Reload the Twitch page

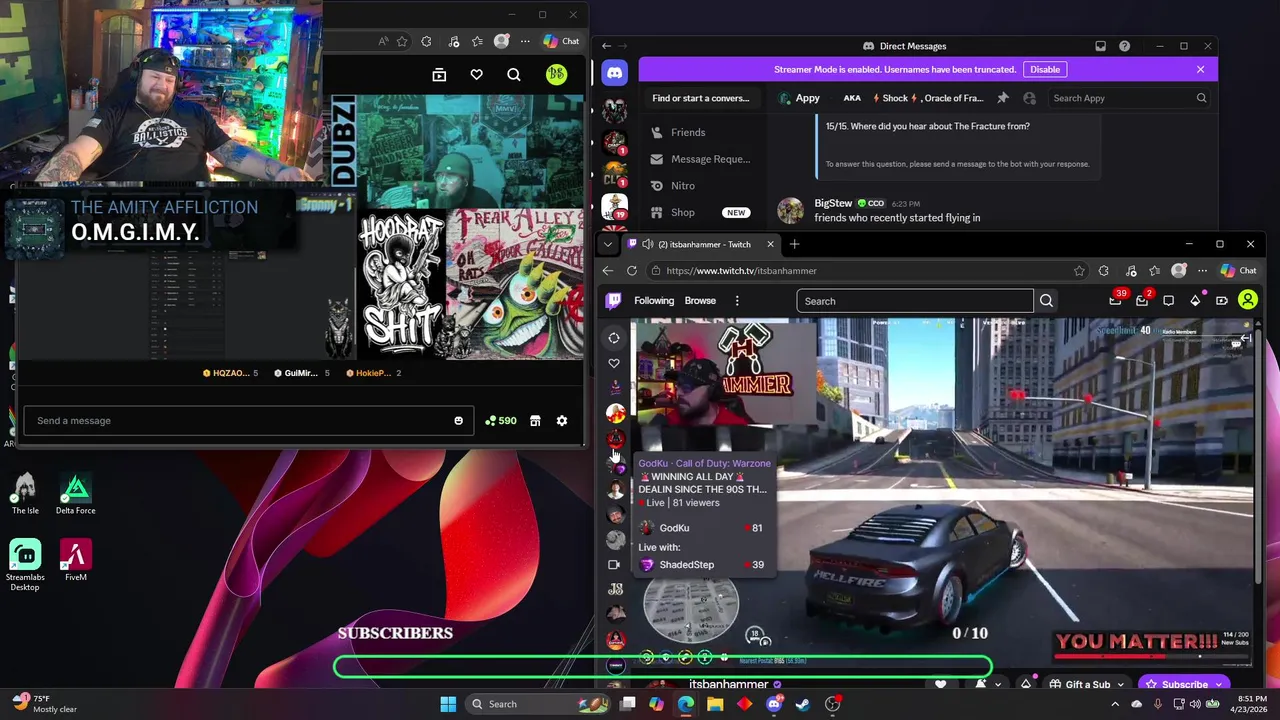click(632, 271)
